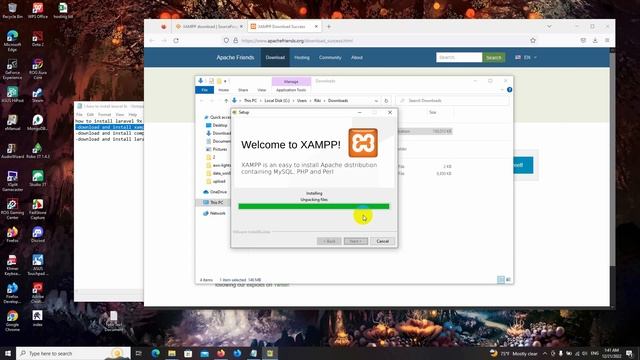The height and width of the screenshot is (360, 640).
Task: Open GeForce Experience desktop icon
Action: [12, 70]
